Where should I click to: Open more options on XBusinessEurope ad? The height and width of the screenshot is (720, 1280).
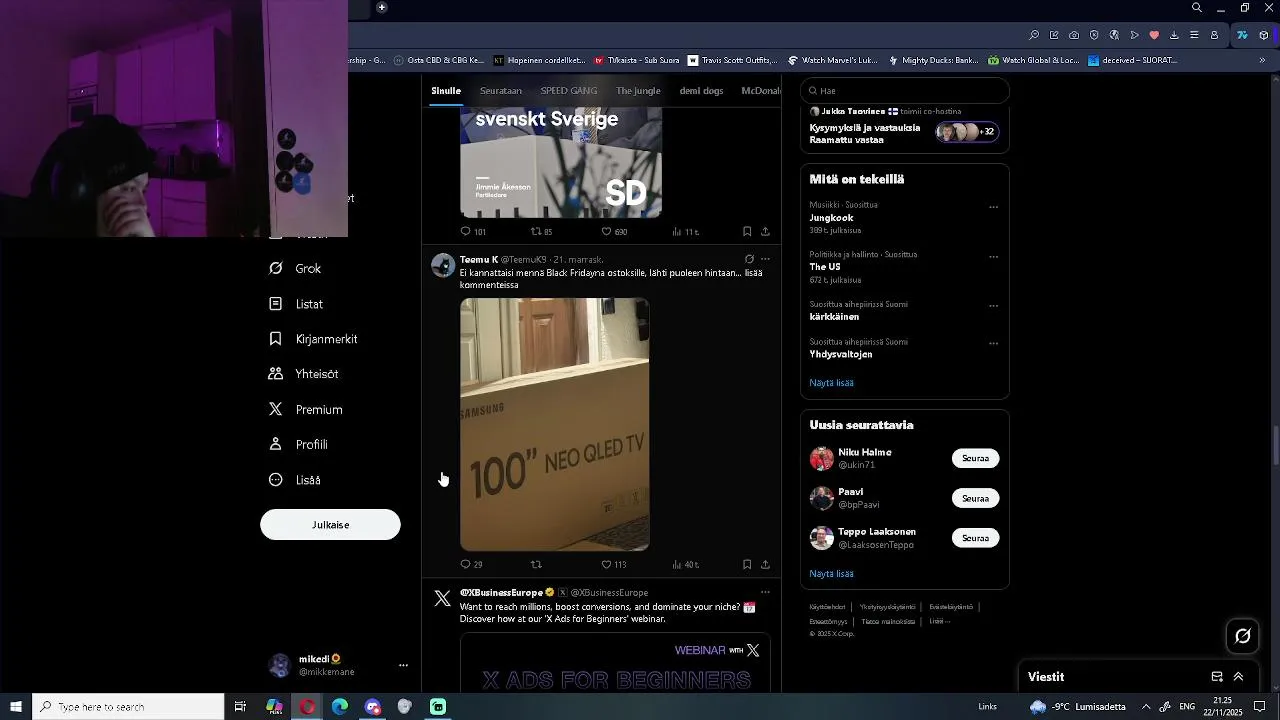pos(765,592)
